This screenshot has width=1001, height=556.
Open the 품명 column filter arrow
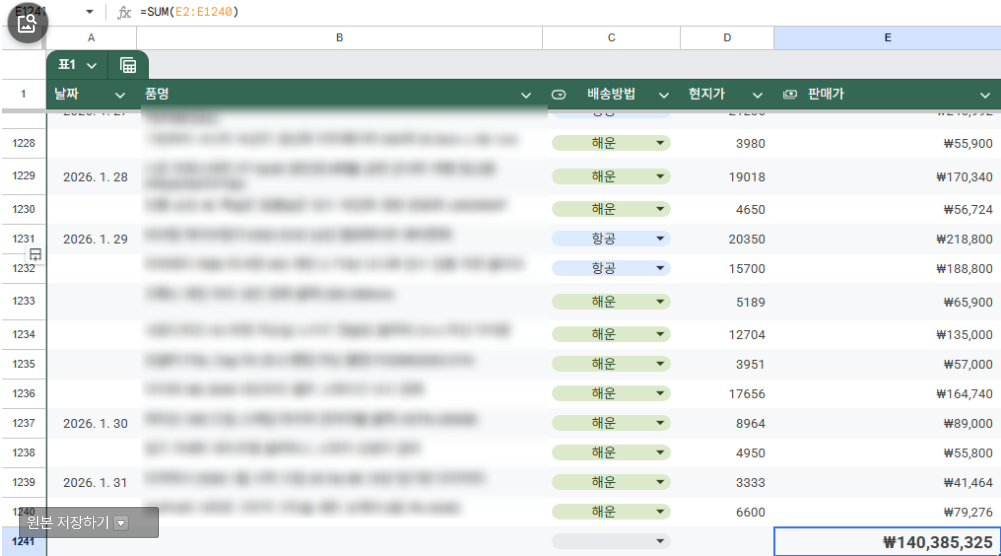tap(526, 95)
